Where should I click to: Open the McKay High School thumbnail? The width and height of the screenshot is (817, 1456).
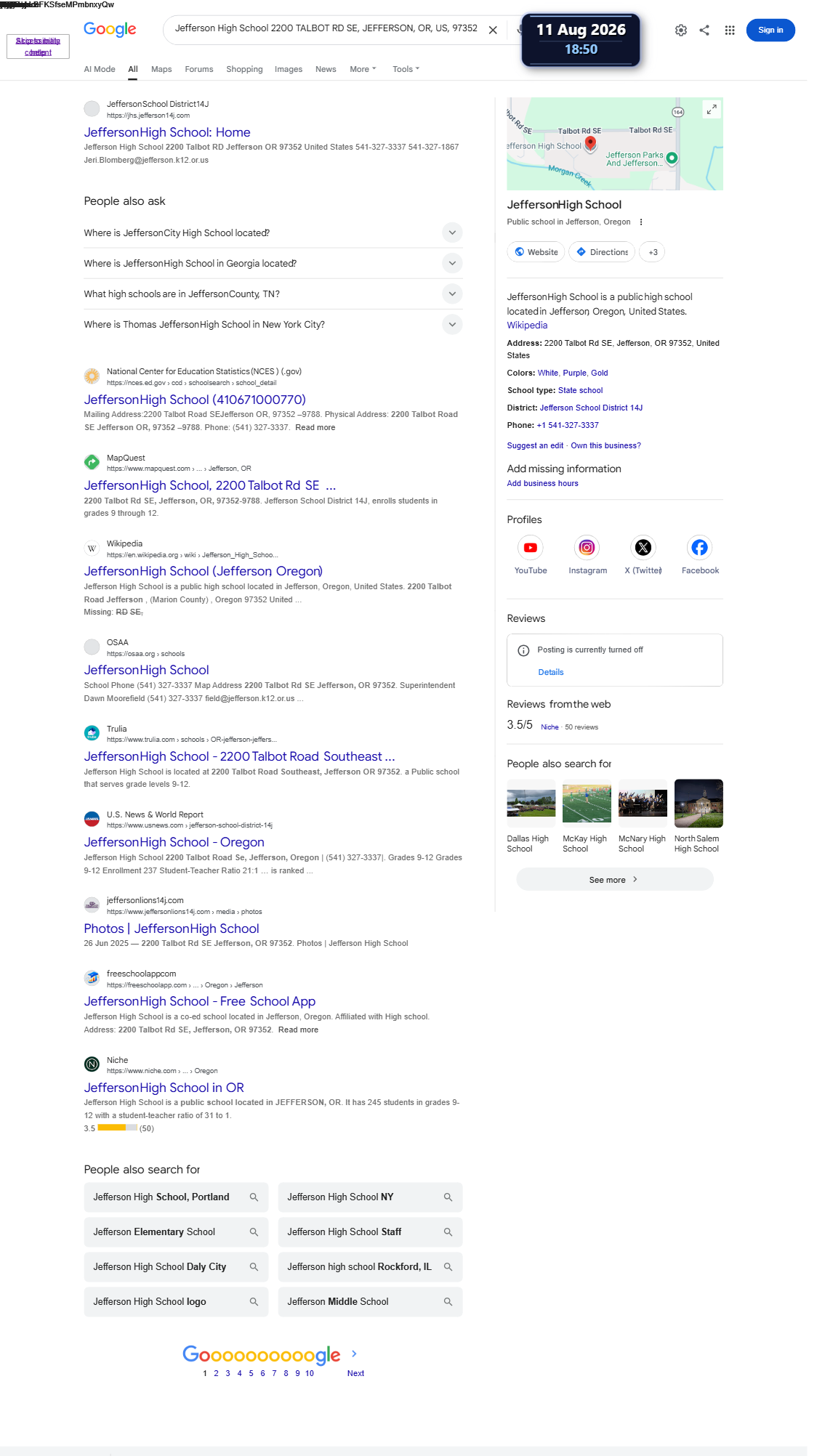pyautogui.click(x=587, y=804)
